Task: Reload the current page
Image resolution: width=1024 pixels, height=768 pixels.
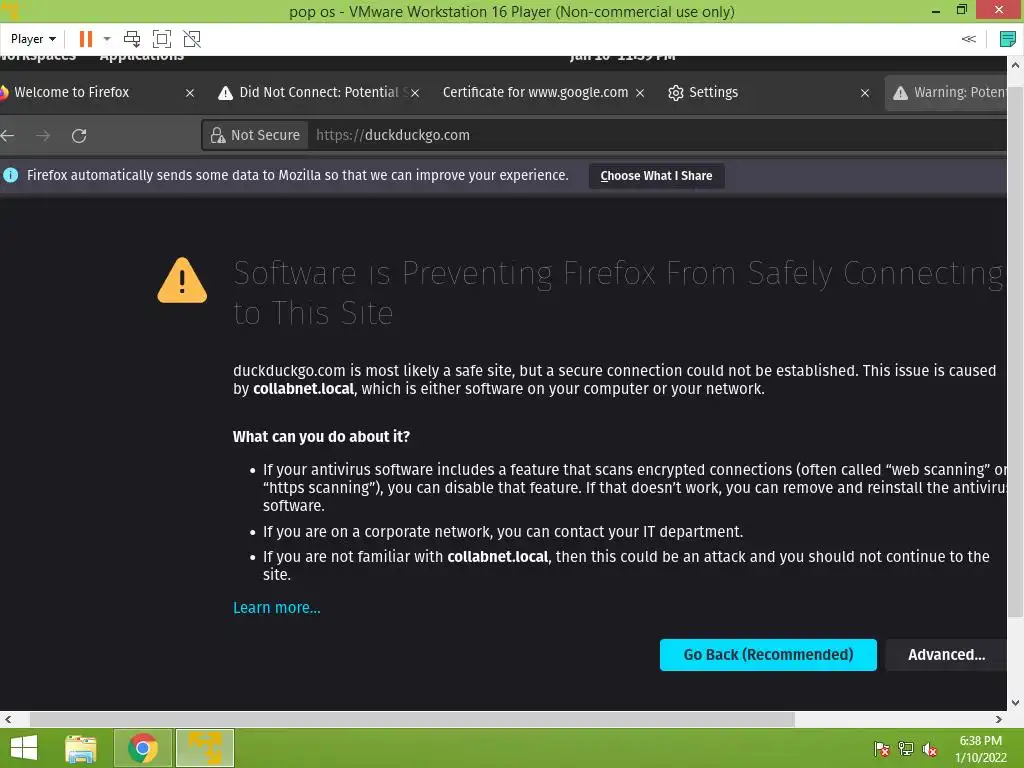Action: (x=79, y=136)
